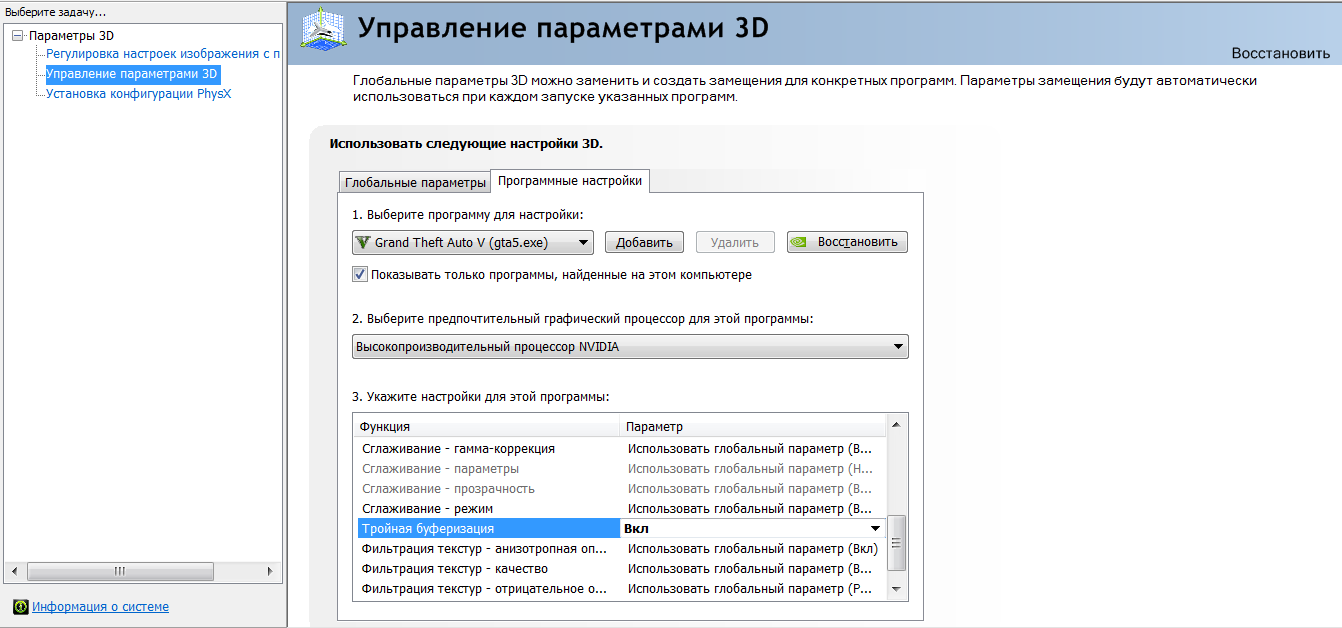The width and height of the screenshot is (1342, 628).
Task: Click Восстановить link in the header
Action: coord(1280,54)
